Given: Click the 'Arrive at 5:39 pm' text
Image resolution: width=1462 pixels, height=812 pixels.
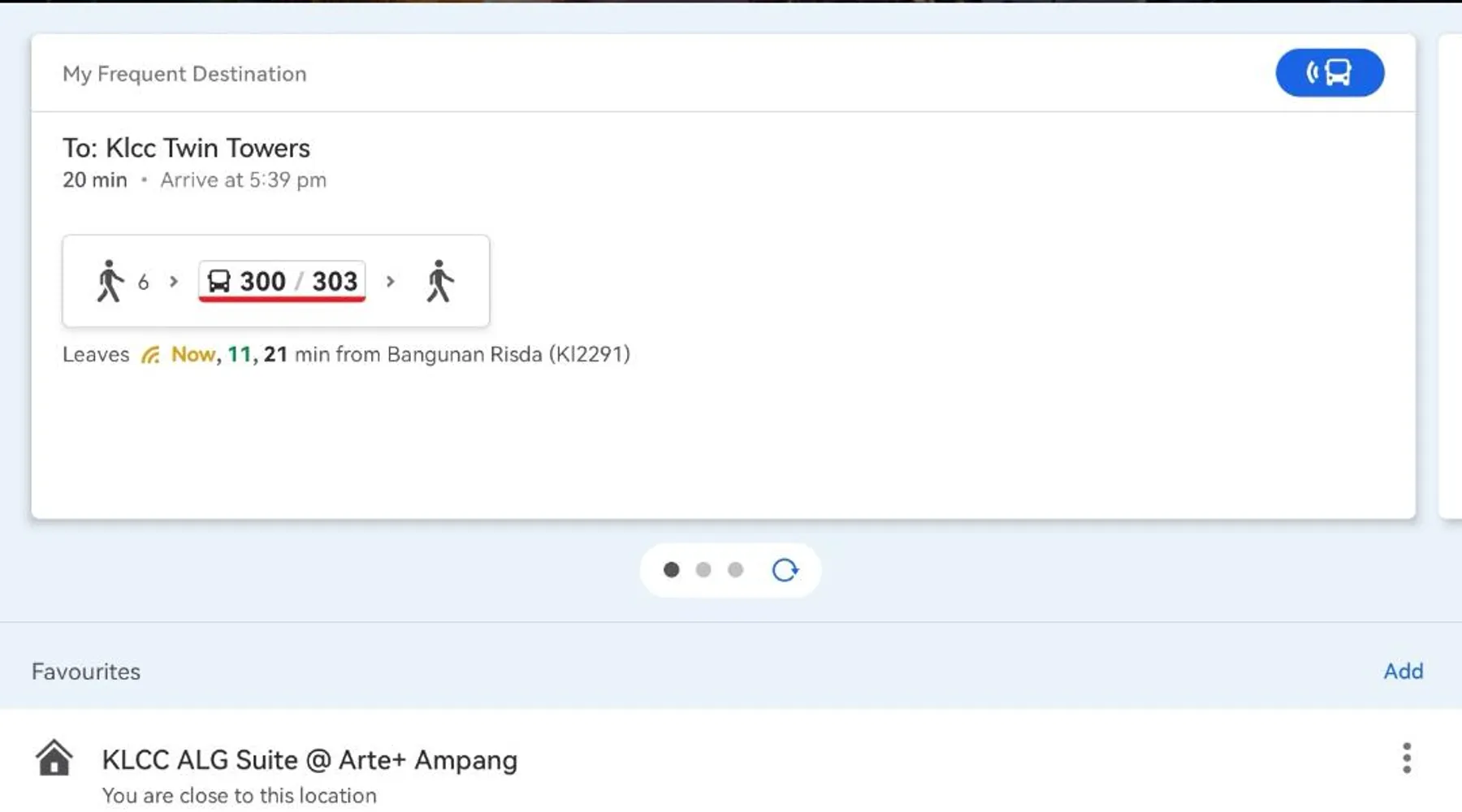Looking at the screenshot, I should tap(243, 180).
